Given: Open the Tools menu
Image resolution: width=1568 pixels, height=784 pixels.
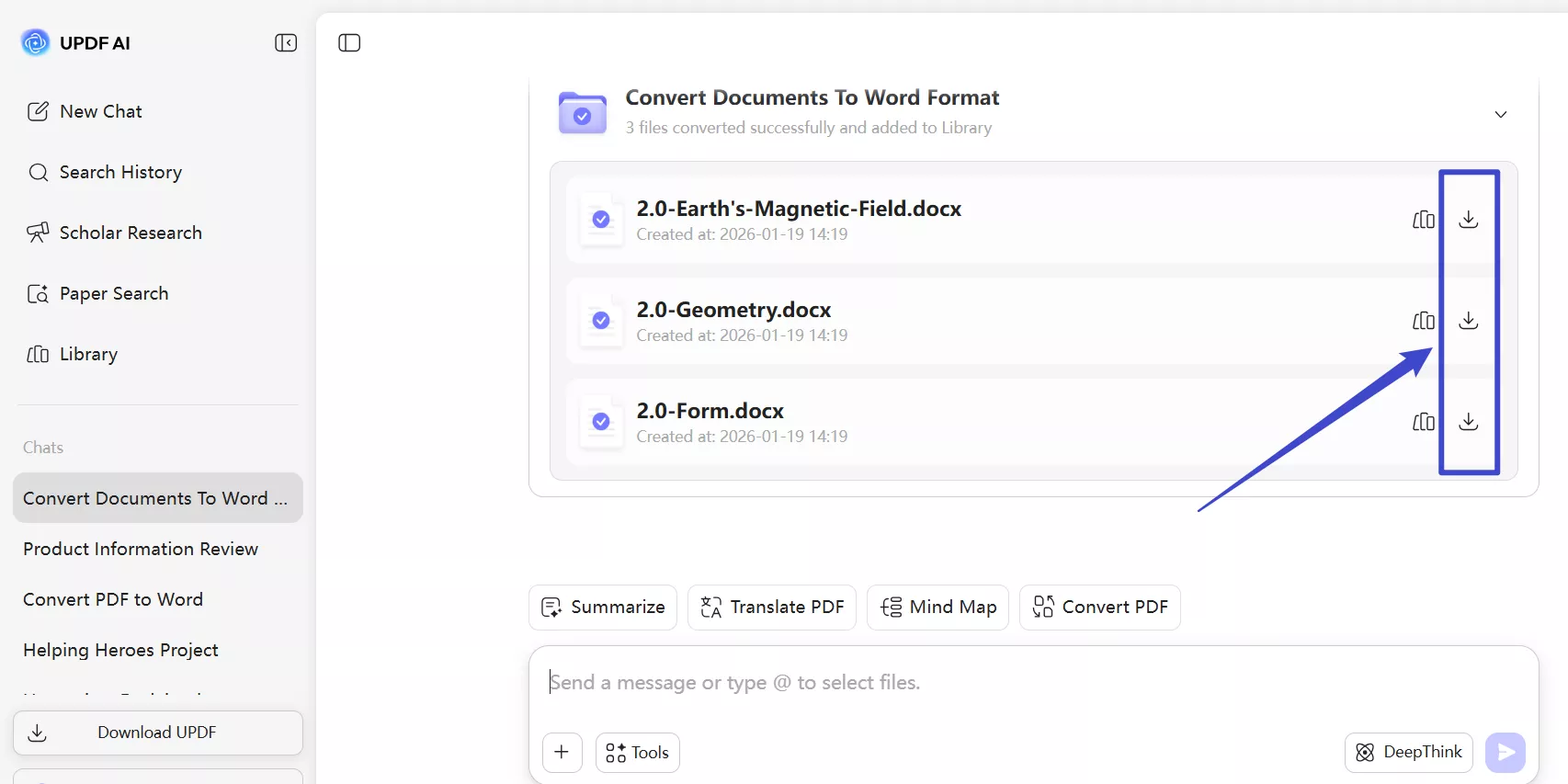Looking at the screenshot, I should pyautogui.click(x=638, y=753).
